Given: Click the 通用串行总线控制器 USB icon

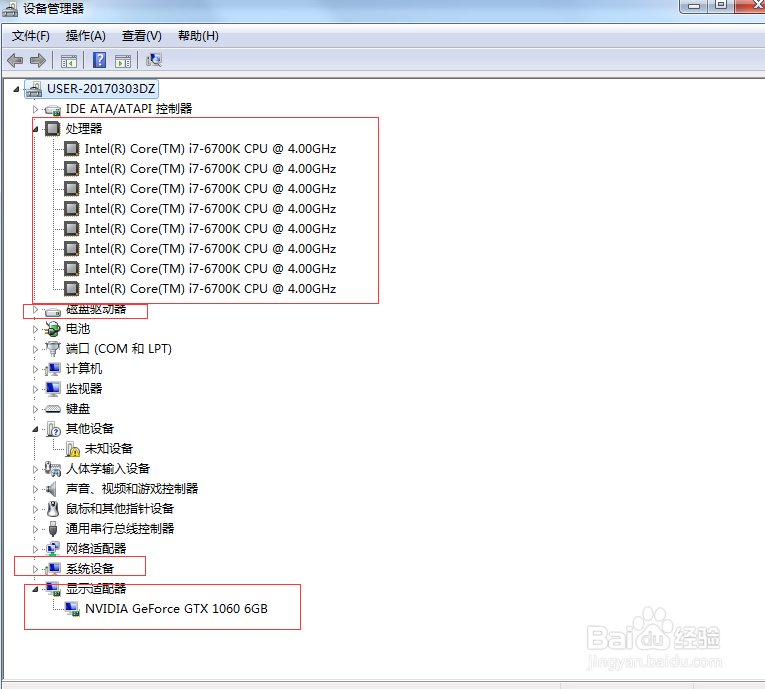Looking at the screenshot, I should 53,529.
